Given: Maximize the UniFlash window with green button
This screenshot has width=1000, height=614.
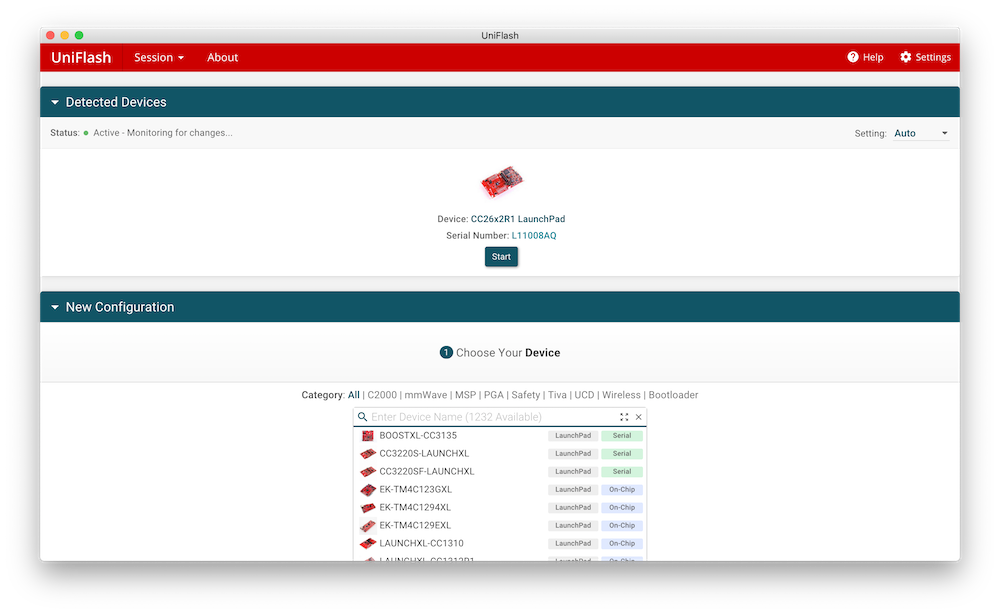Looking at the screenshot, I should coord(79,35).
